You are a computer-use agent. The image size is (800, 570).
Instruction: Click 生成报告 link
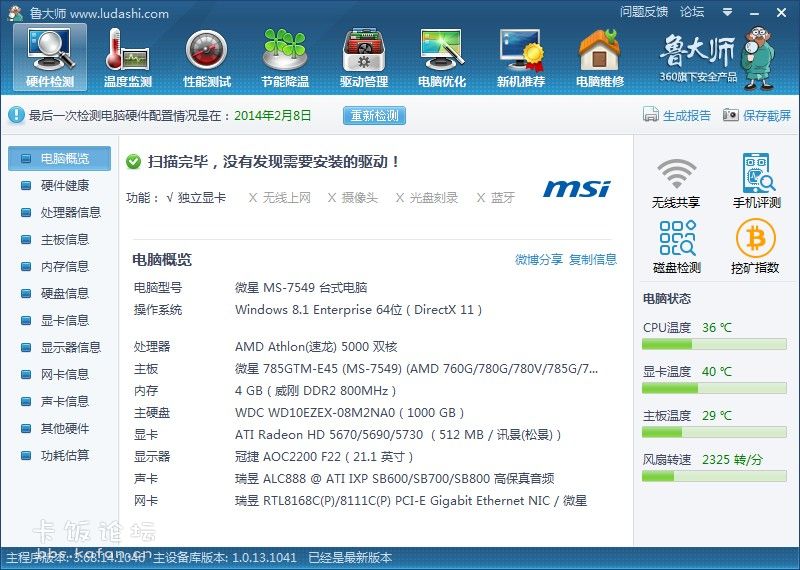click(687, 115)
